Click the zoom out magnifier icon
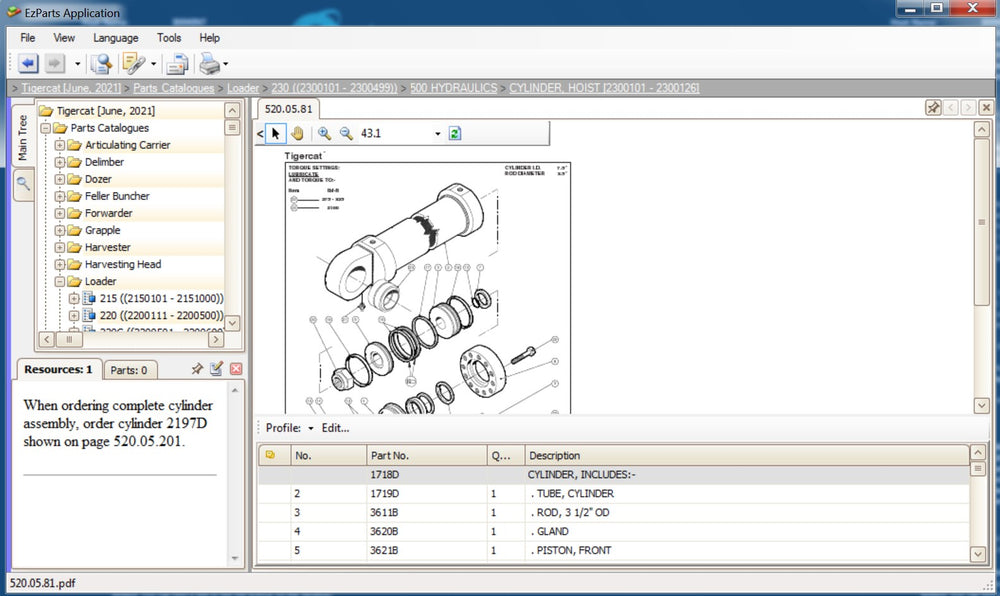Image resolution: width=1000 pixels, height=596 pixels. click(x=346, y=133)
